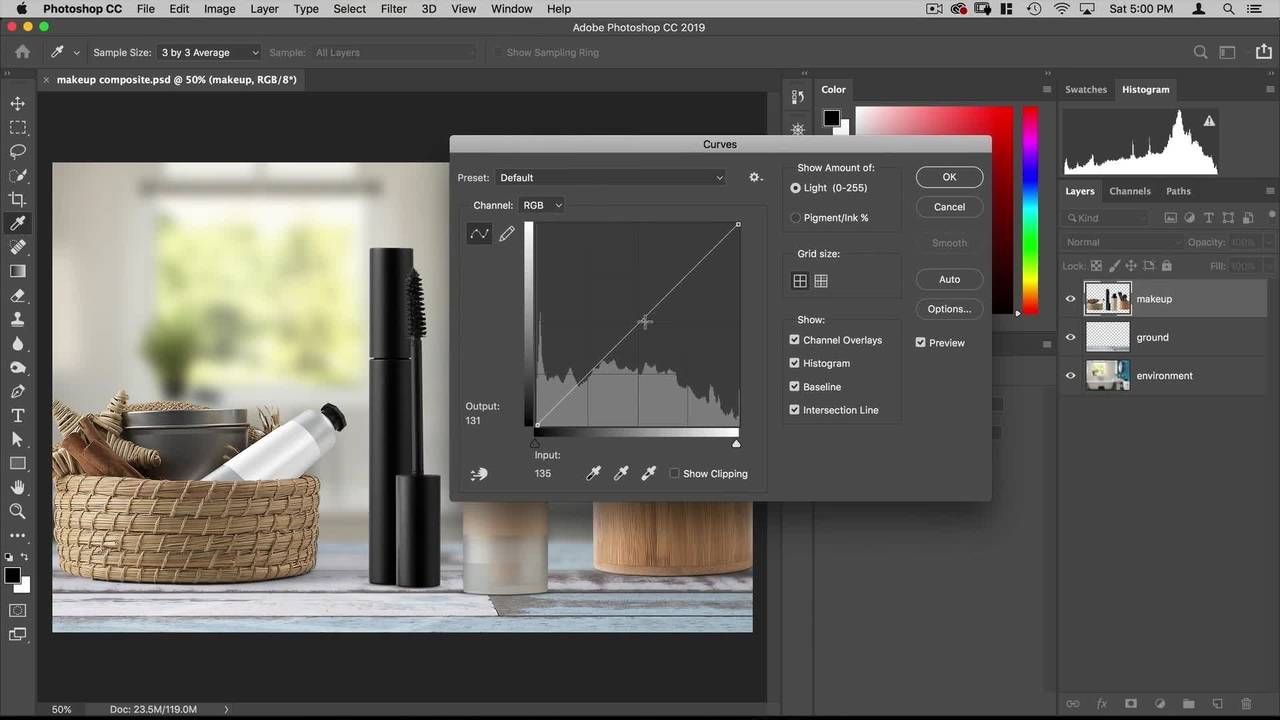Select the Pigment/Ink % radio option
Viewport: 1280px width, 720px height.
(x=796, y=217)
